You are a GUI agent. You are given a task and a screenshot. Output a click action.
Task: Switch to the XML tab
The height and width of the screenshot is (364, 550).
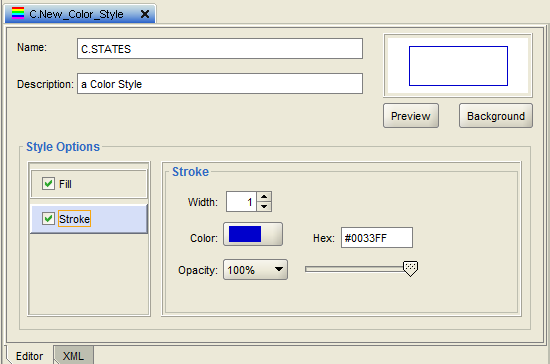coord(73,356)
